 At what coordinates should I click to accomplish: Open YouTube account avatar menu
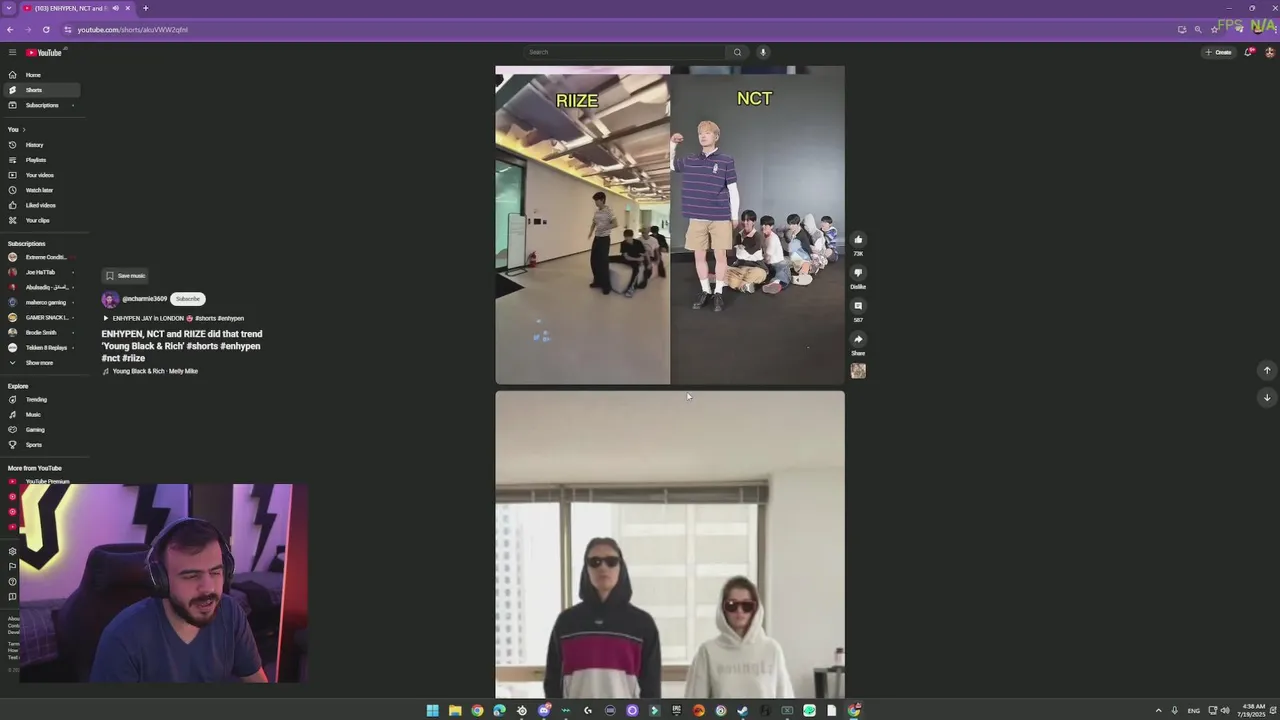[x=1270, y=52]
